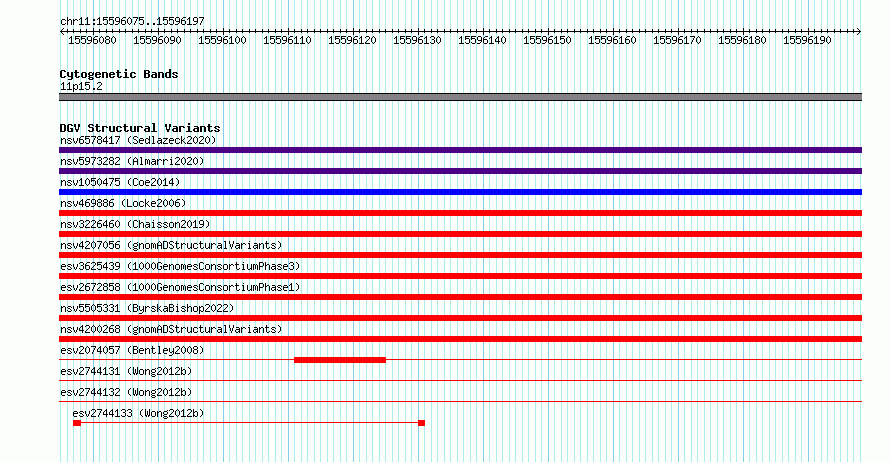
Task: Click the red bar under nsv3226460 (Chaisson2019)
Action: pos(460,234)
